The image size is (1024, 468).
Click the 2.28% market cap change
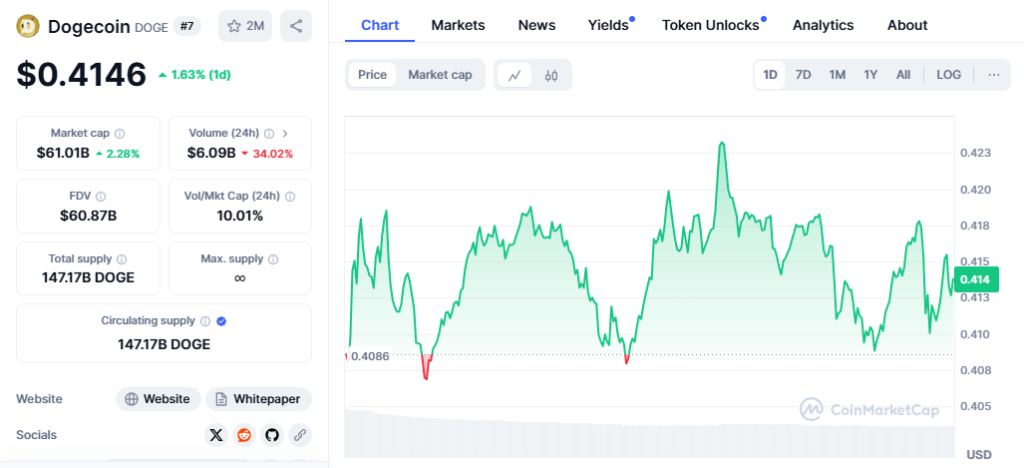pyautogui.click(x=118, y=154)
